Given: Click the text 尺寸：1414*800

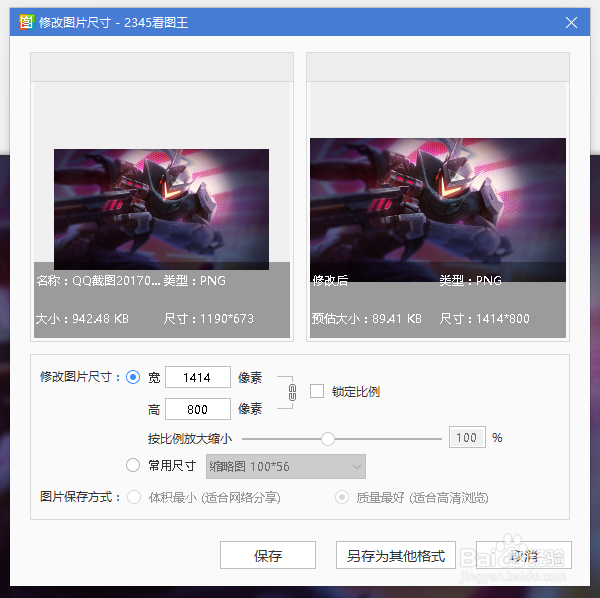Looking at the screenshot, I should coord(484,319).
